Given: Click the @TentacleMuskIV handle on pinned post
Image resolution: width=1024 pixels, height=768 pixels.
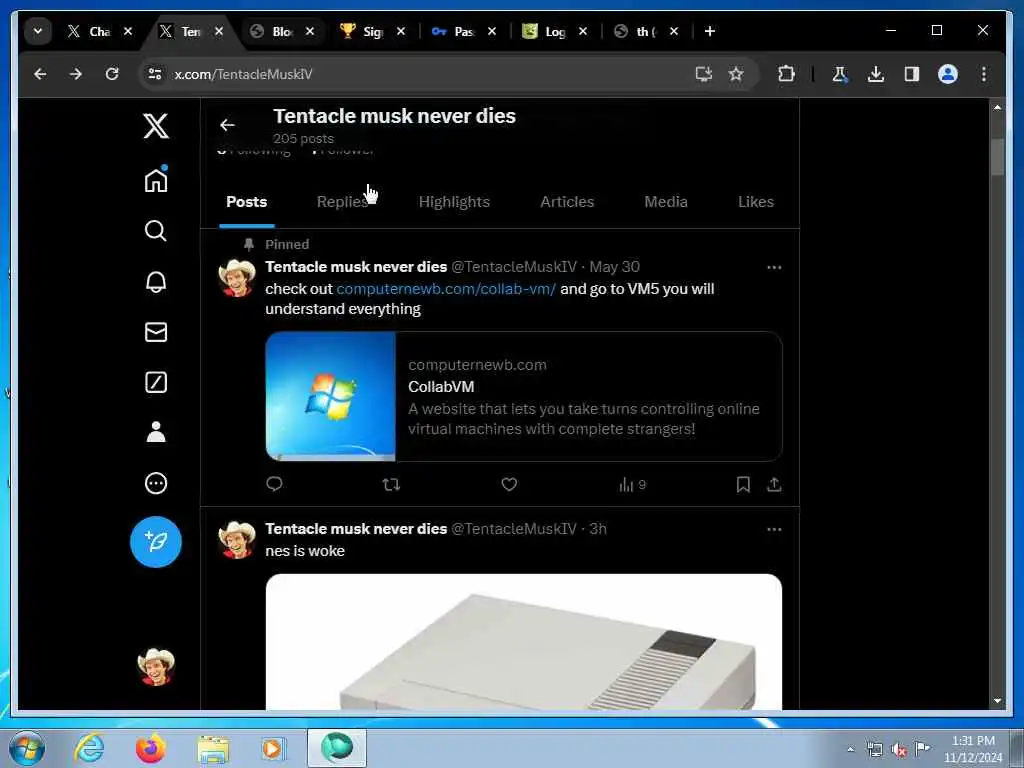Looking at the screenshot, I should click(514, 266).
